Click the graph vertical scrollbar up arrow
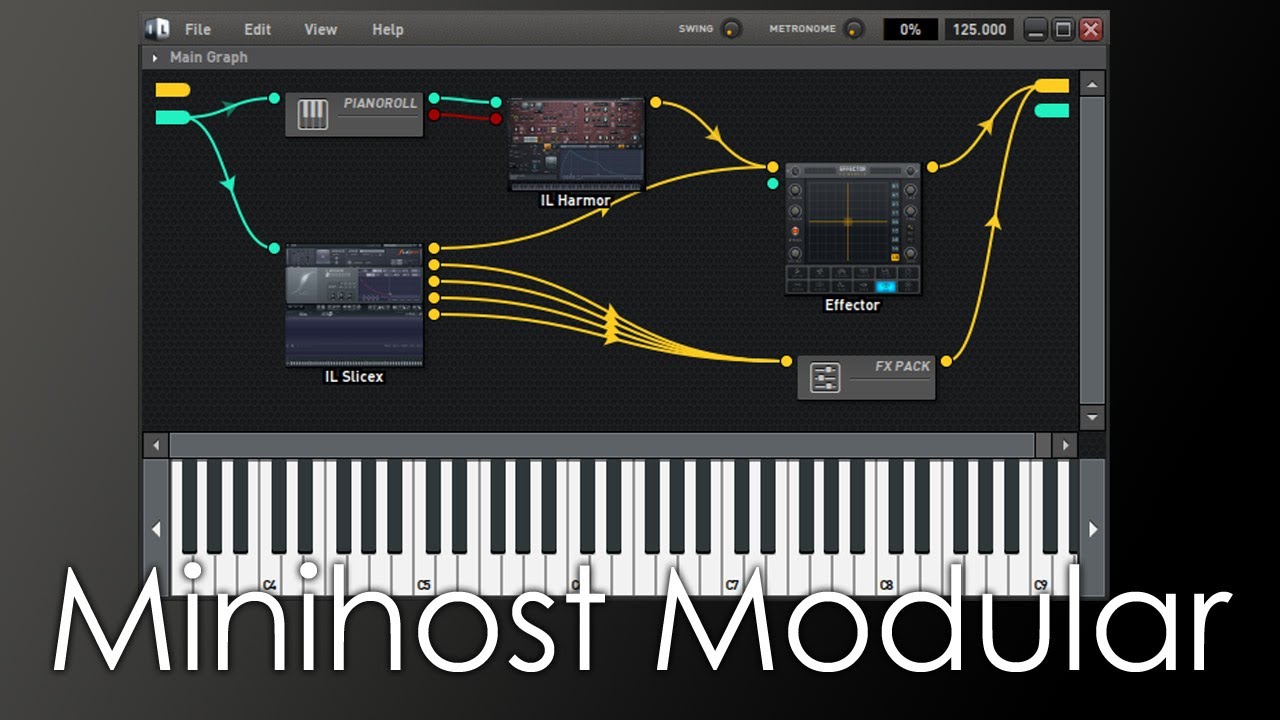The height and width of the screenshot is (720, 1280). (x=1092, y=85)
